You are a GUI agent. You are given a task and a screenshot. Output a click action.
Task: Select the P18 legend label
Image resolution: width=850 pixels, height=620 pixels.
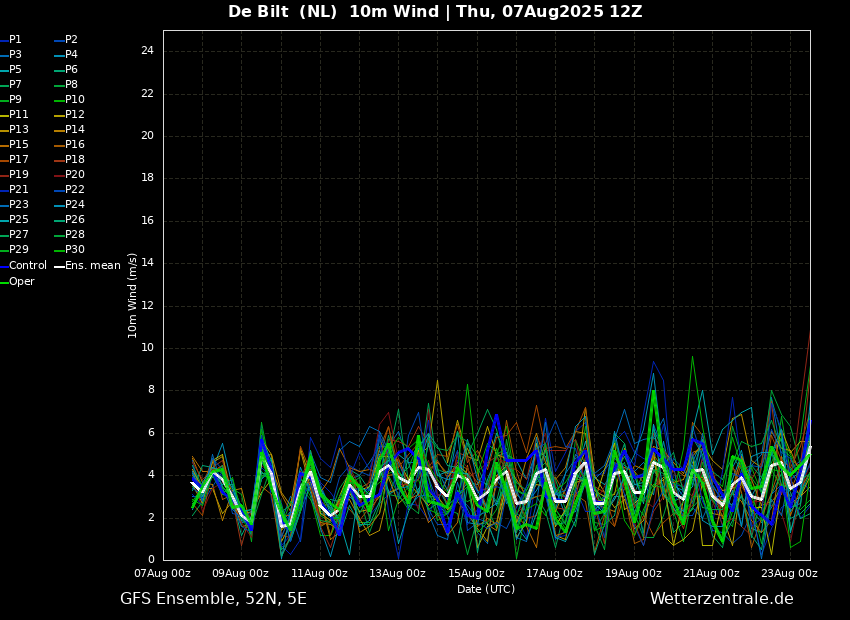(69, 159)
